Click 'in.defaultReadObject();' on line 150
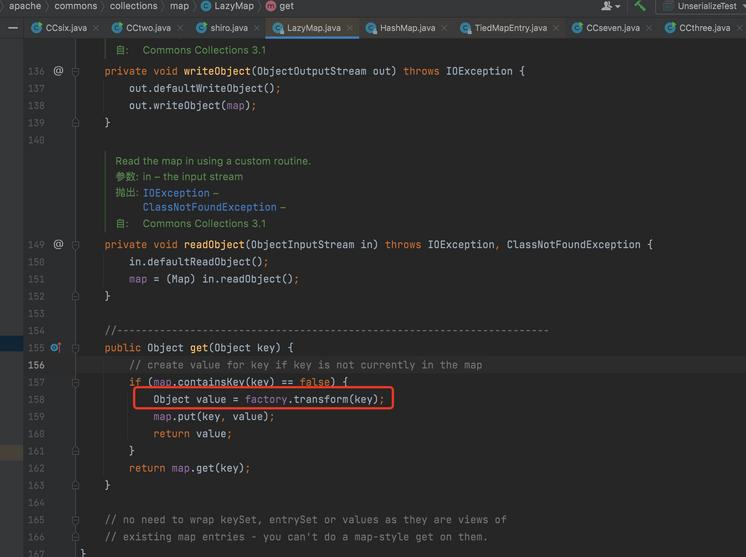The height and width of the screenshot is (557, 746). coord(198,262)
